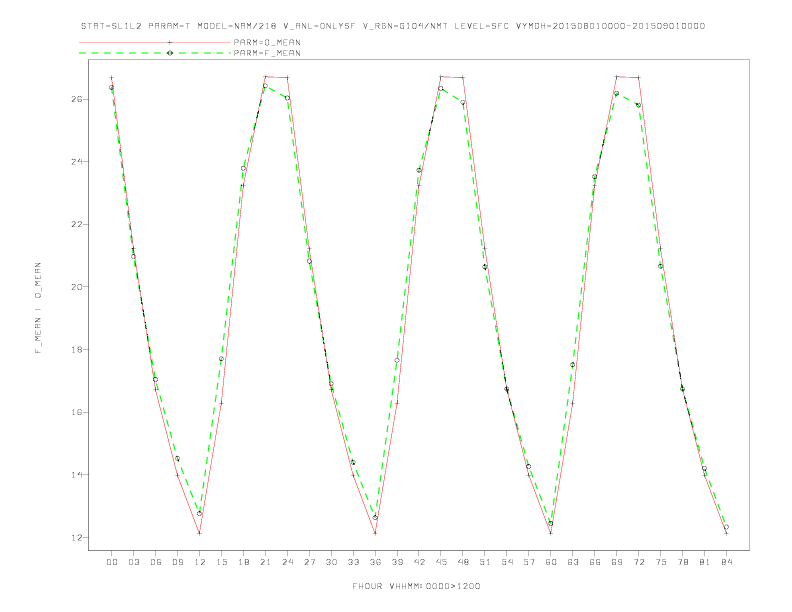Click green F_MEAN circle point at hour 84

pos(726,527)
